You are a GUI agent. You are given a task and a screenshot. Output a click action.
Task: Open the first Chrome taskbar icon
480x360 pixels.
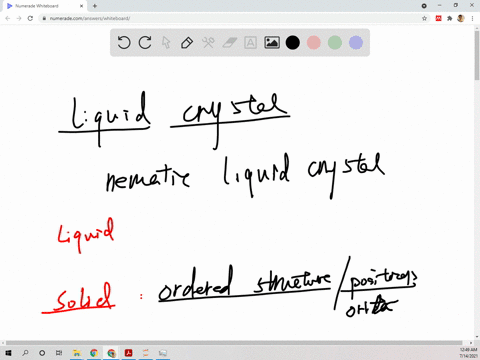(x=94, y=353)
